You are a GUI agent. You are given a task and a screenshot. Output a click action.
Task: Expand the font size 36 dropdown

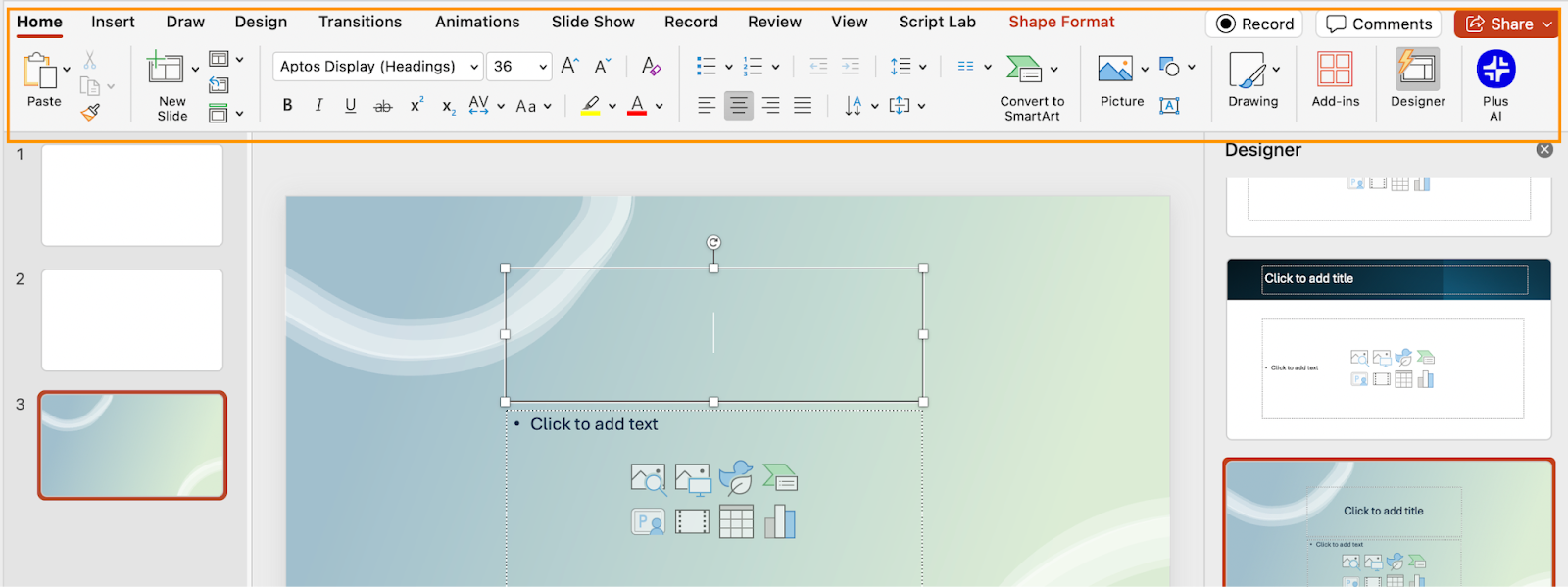[543, 67]
